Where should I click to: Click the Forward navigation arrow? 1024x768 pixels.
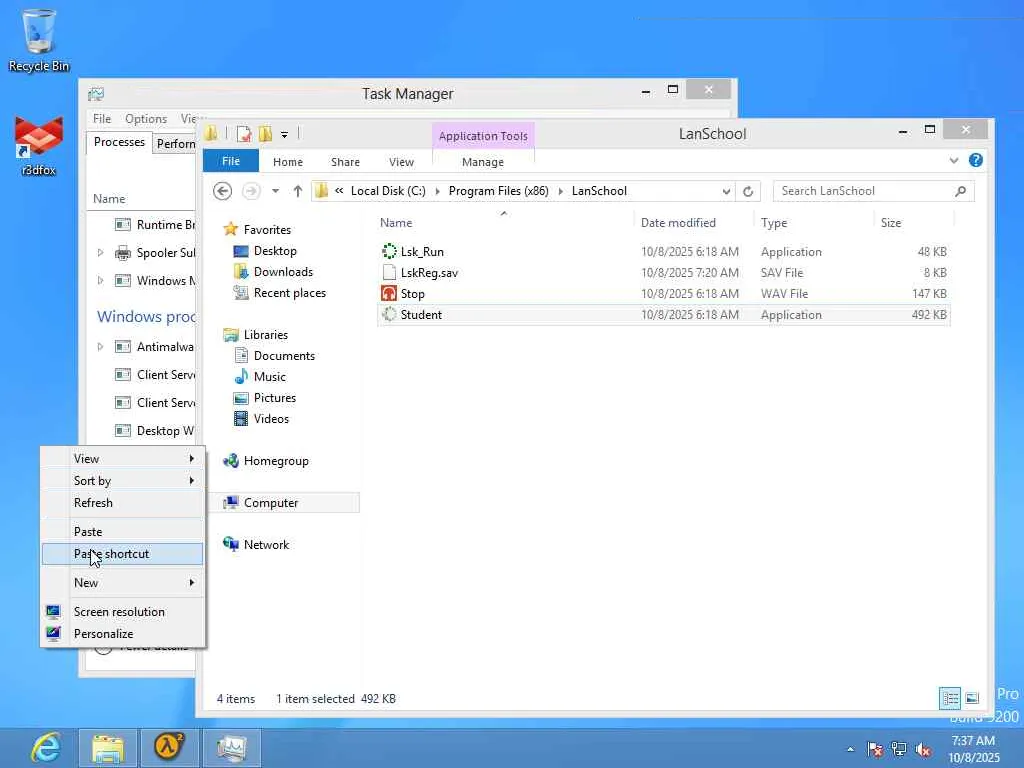click(251, 191)
